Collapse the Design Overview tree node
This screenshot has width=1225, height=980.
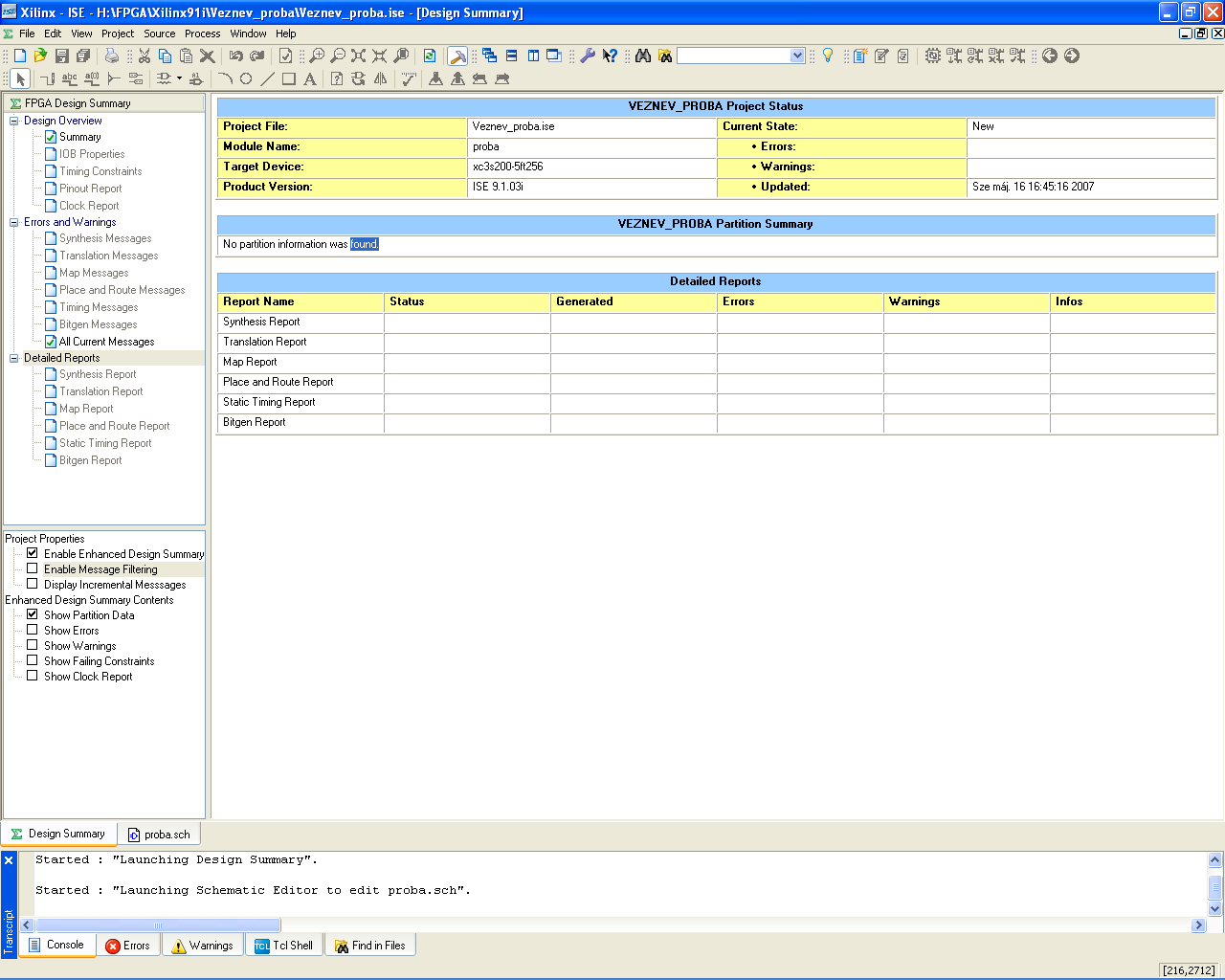pos(14,121)
